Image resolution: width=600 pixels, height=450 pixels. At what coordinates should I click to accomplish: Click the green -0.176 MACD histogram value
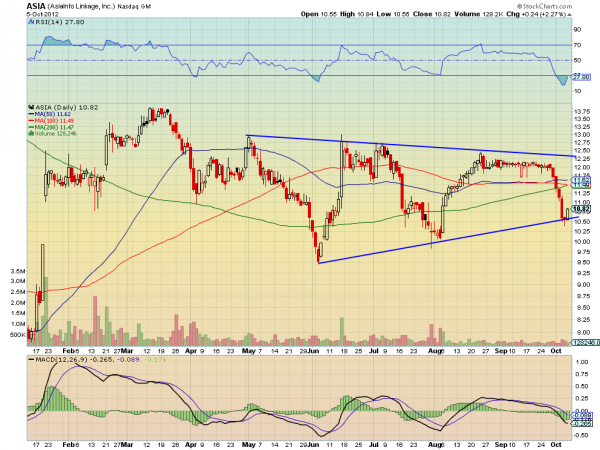tap(155, 360)
